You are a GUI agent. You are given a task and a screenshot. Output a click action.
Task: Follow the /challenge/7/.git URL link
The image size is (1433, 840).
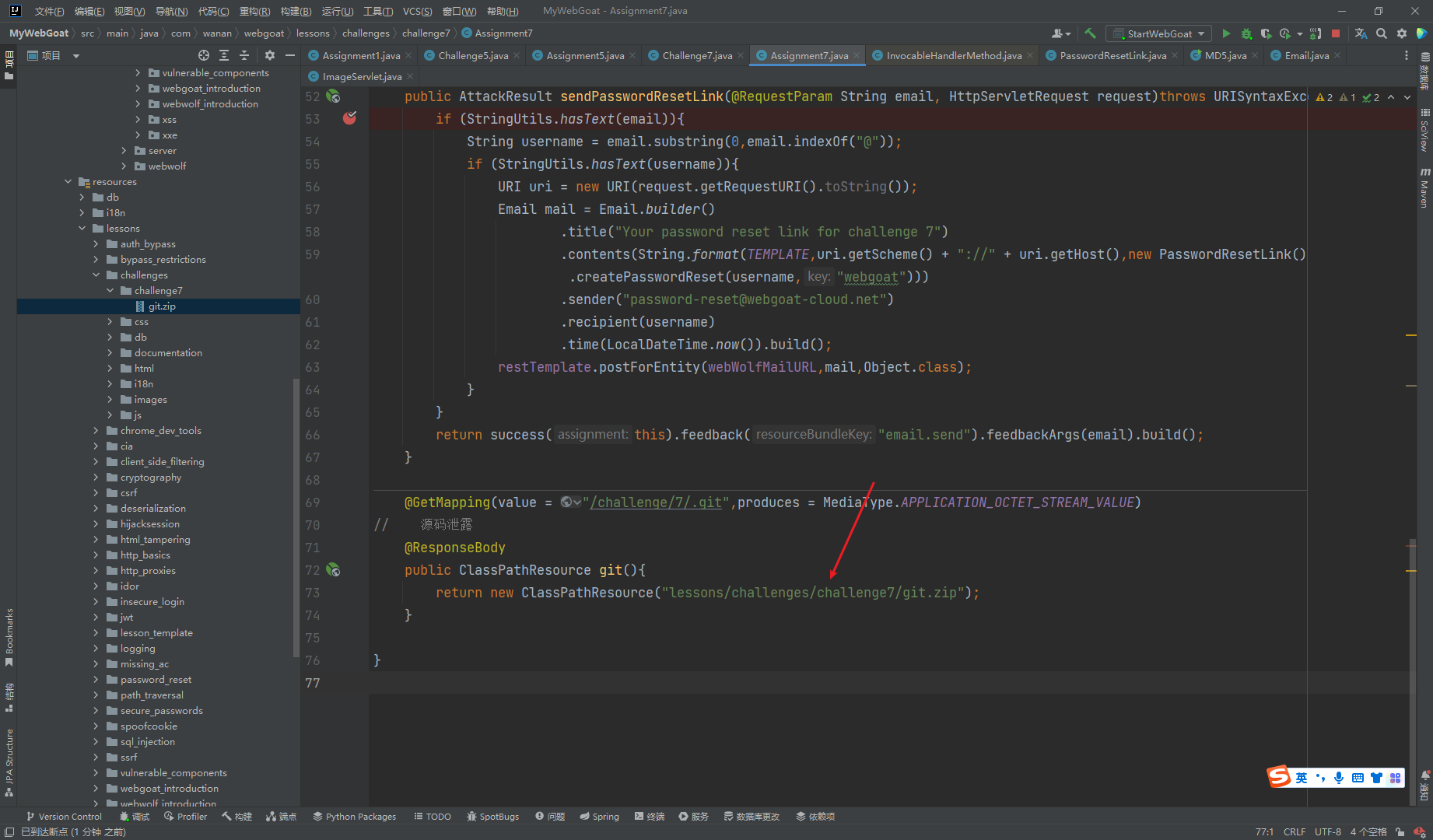coord(656,502)
